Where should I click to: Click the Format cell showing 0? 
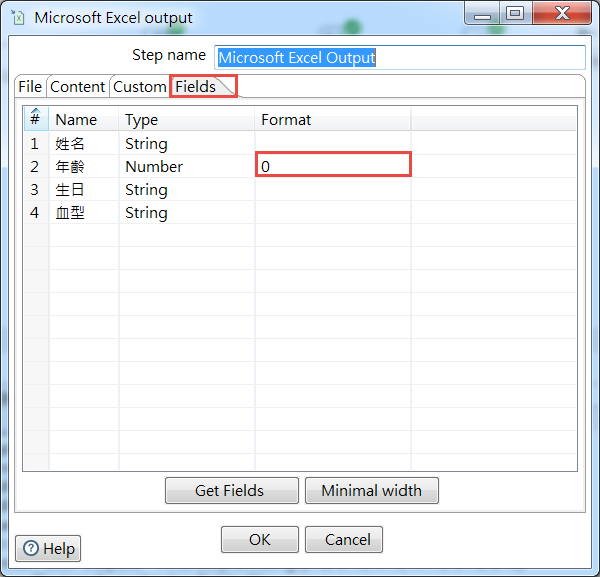point(333,165)
